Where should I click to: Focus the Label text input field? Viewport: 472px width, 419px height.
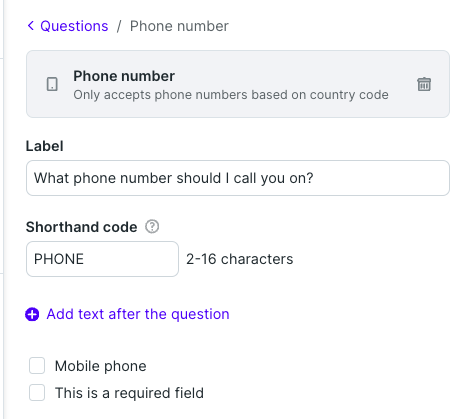point(238,178)
